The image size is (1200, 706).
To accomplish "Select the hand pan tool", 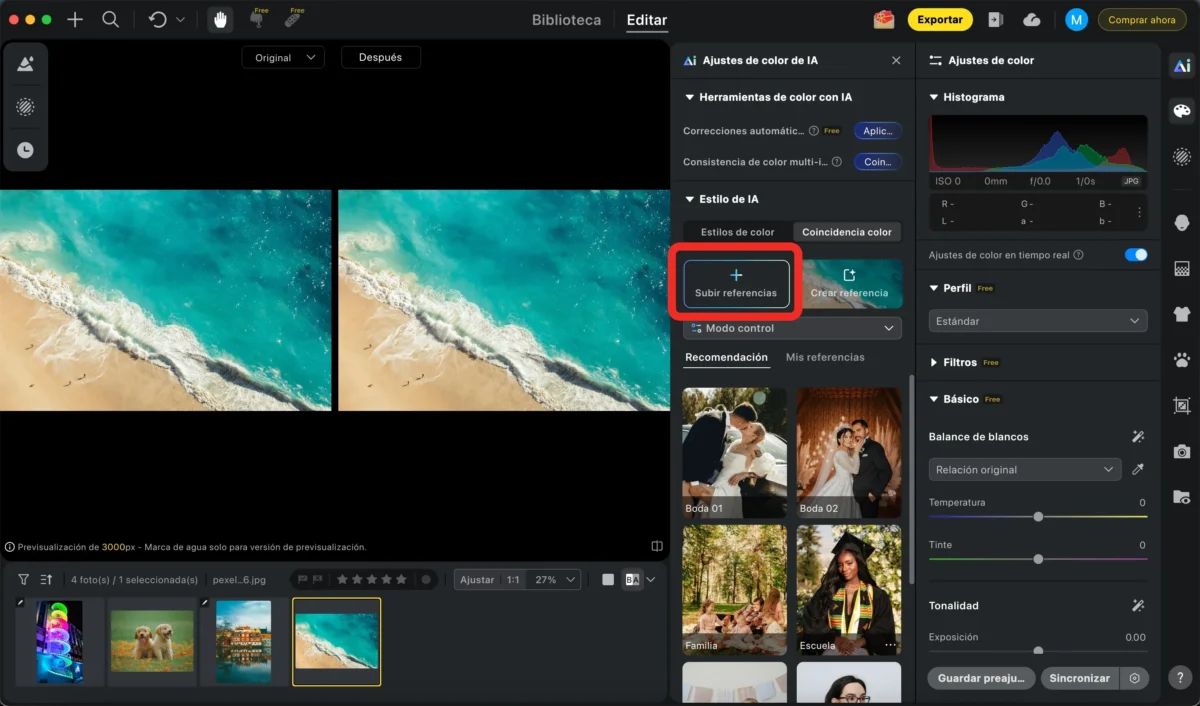I will (x=220, y=19).
